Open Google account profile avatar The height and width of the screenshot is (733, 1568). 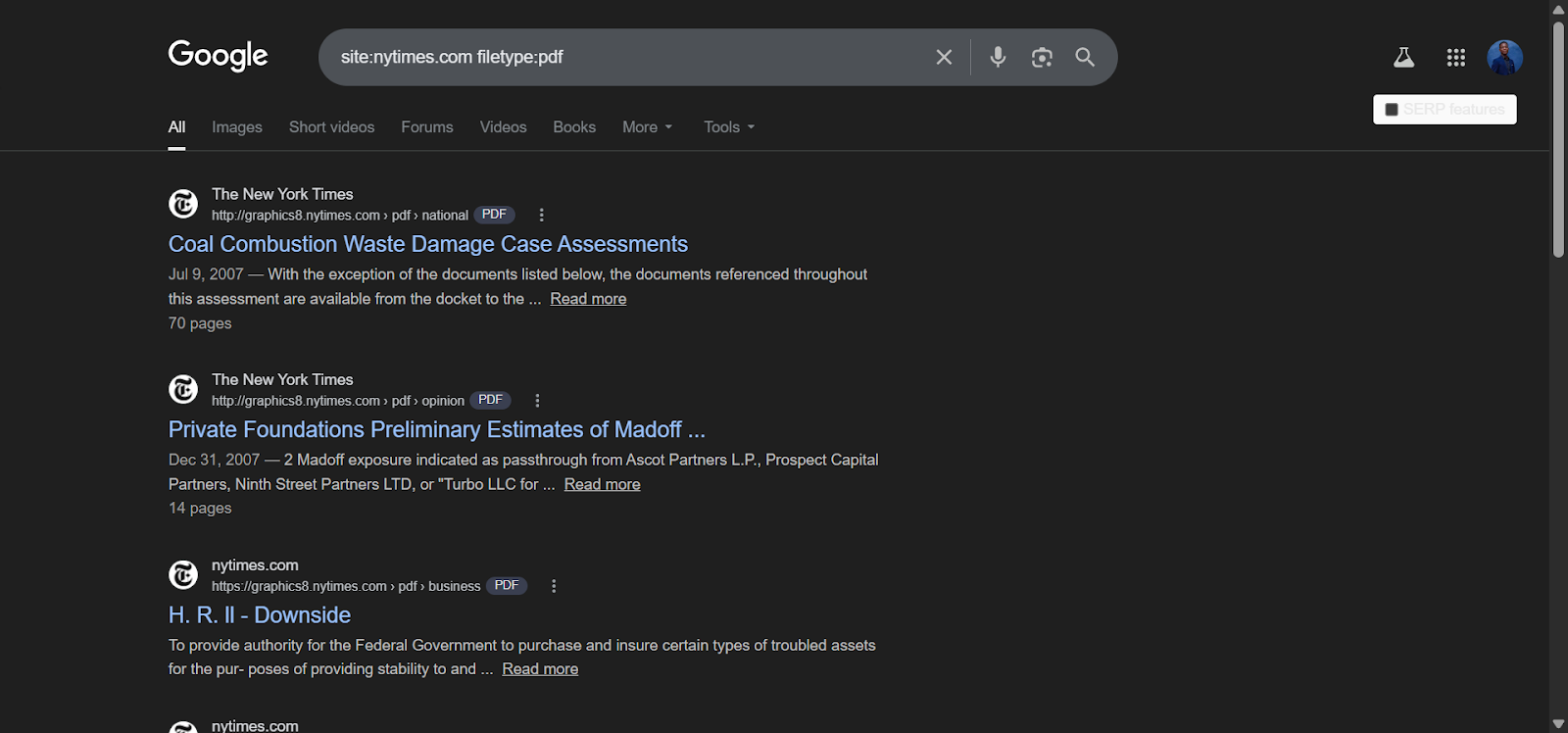1504,58
